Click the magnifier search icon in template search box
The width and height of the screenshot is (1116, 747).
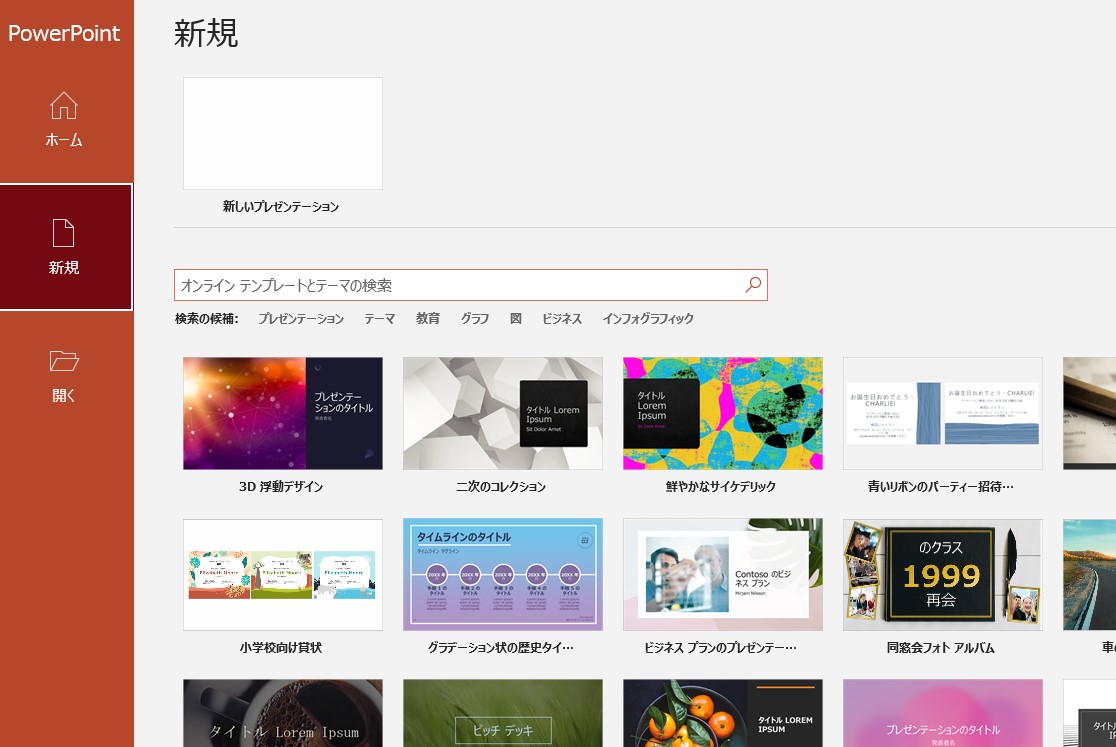[753, 285]
